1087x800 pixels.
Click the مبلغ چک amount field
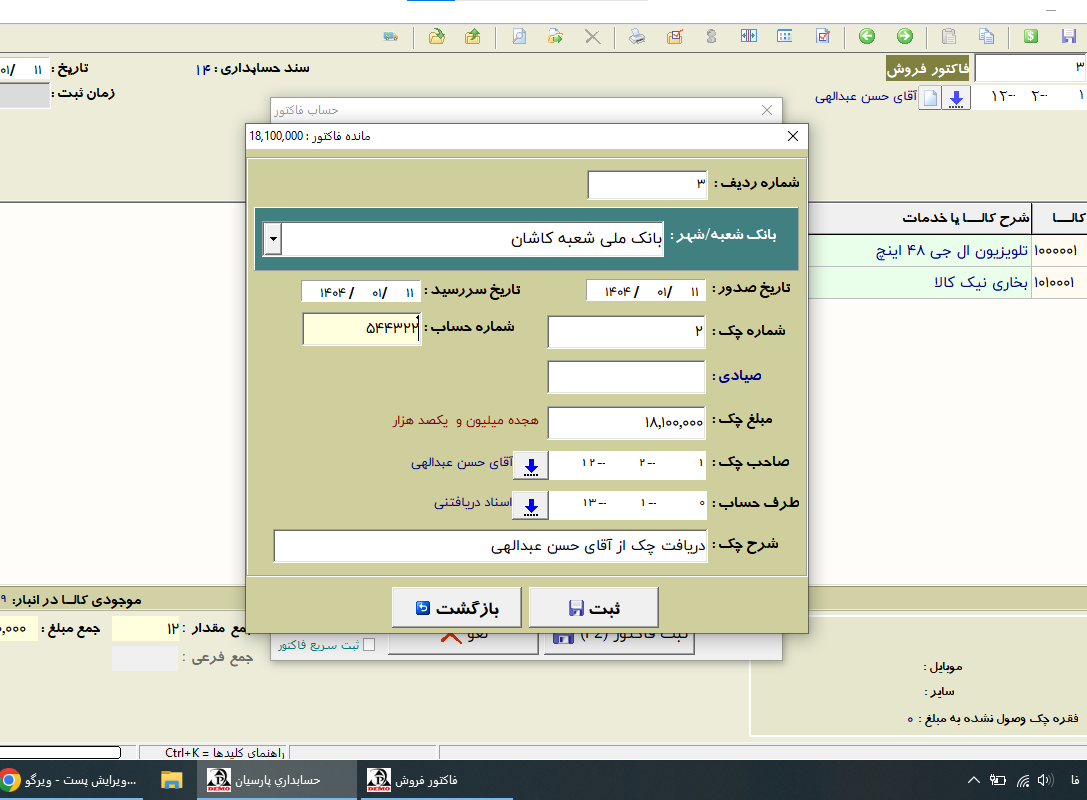tap(626, 422)
